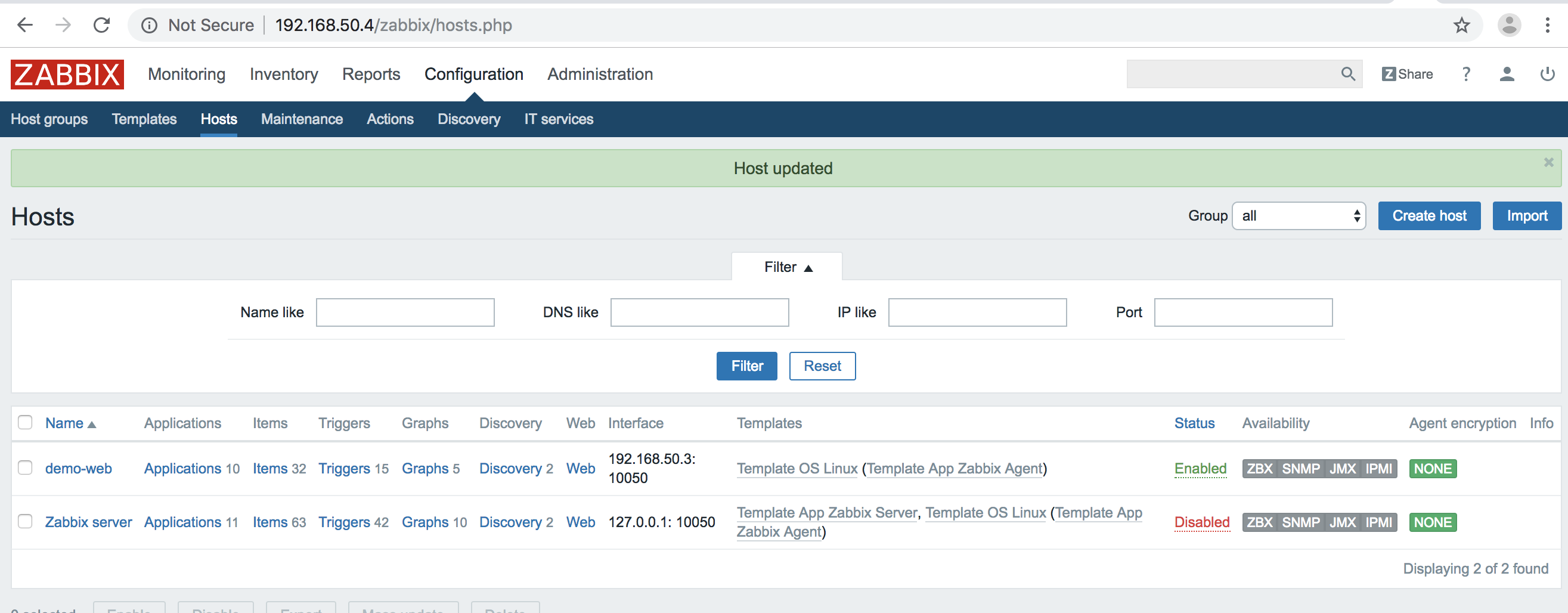Viewport: 1568px width, 613px height.
Task: Focus the Name like input field
Action: 405,312
